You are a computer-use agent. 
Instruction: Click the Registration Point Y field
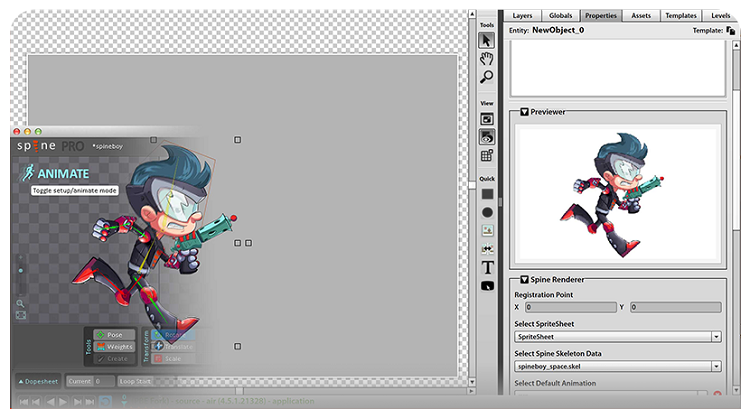tap(675, 307)
